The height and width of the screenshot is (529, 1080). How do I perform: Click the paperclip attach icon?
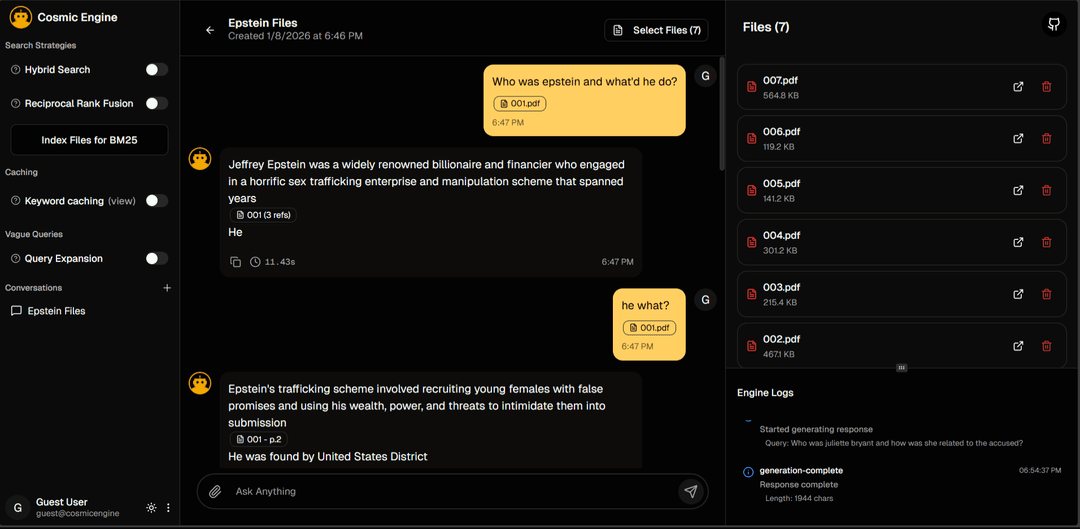tap(215, 491)
